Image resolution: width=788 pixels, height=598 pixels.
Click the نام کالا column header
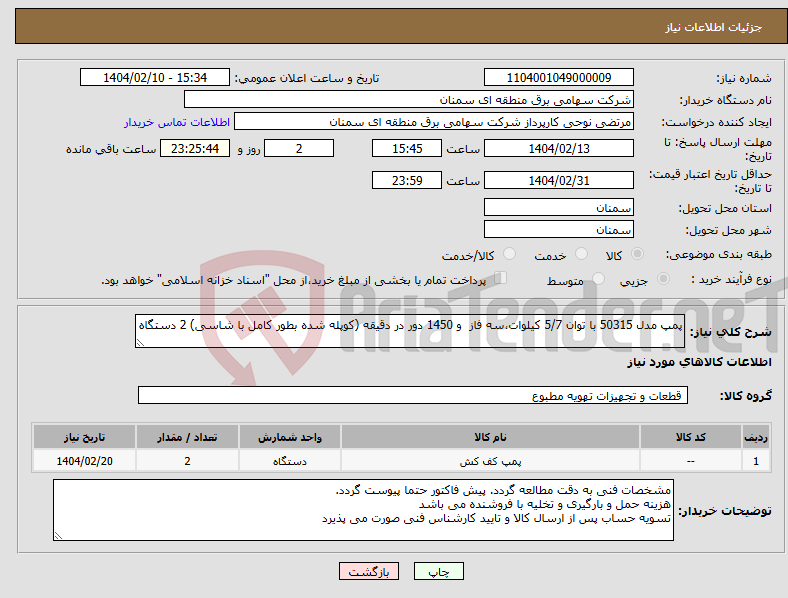pos(490,437)
